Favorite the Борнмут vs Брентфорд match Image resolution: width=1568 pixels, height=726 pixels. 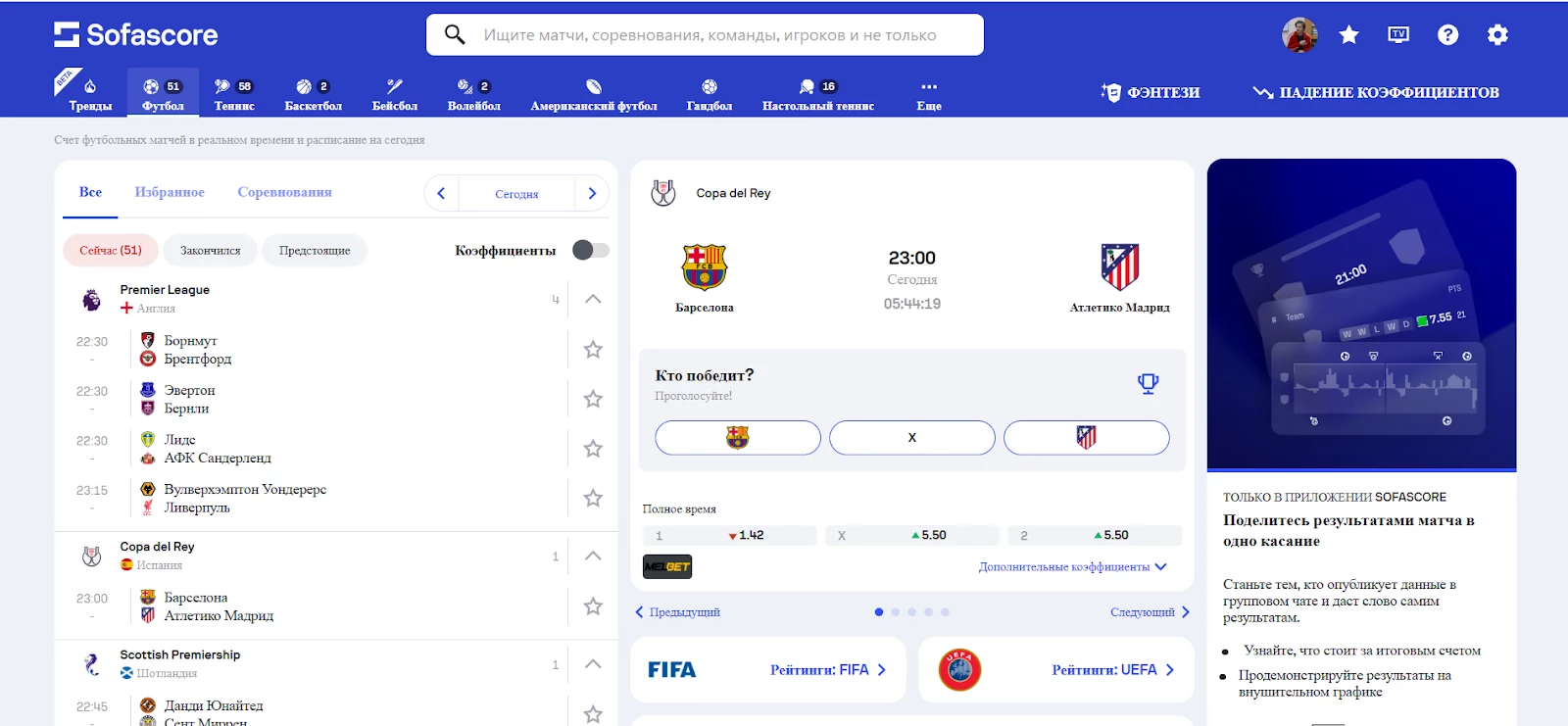(593, 350)
